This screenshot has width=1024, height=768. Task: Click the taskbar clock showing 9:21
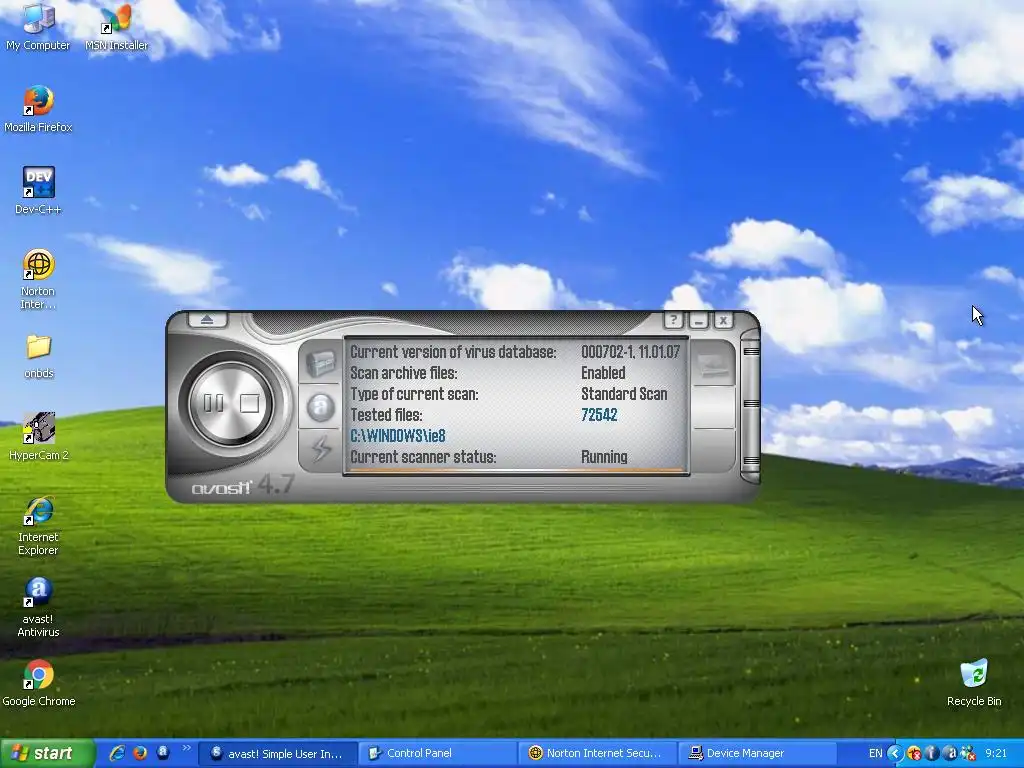[996, 754]
